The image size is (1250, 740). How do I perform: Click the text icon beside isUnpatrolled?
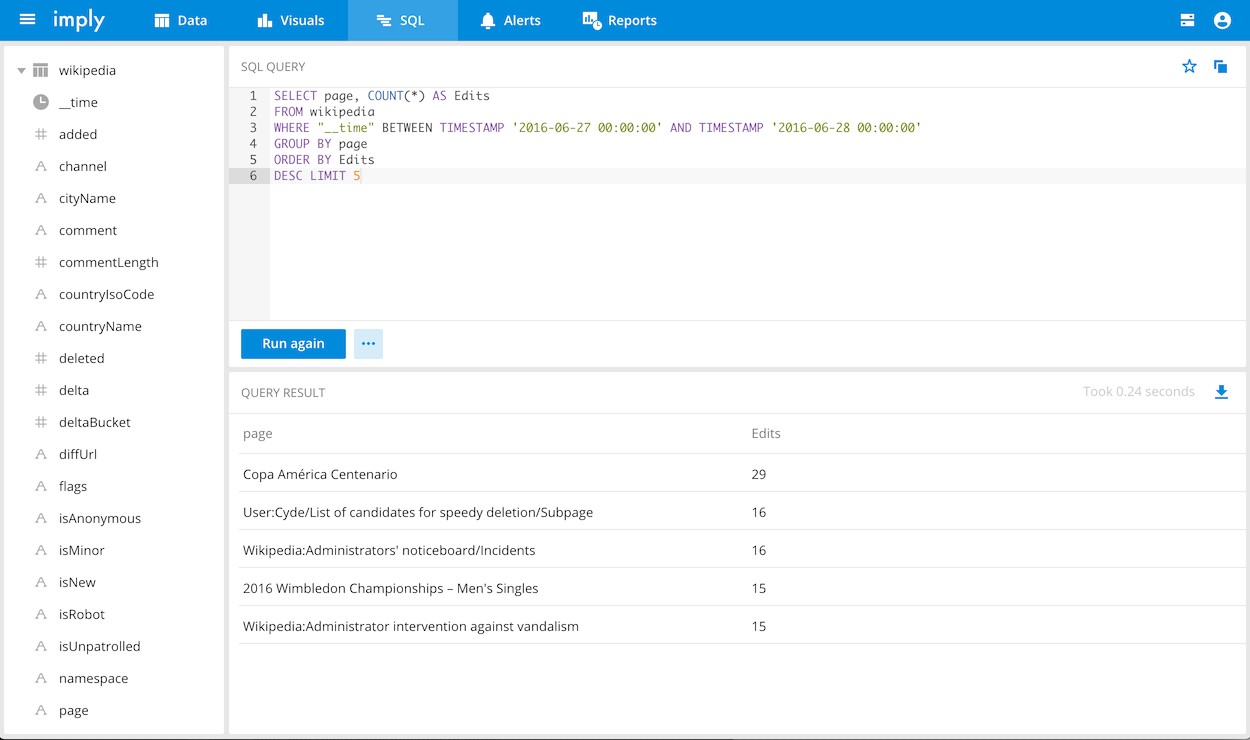pos(41,646)
